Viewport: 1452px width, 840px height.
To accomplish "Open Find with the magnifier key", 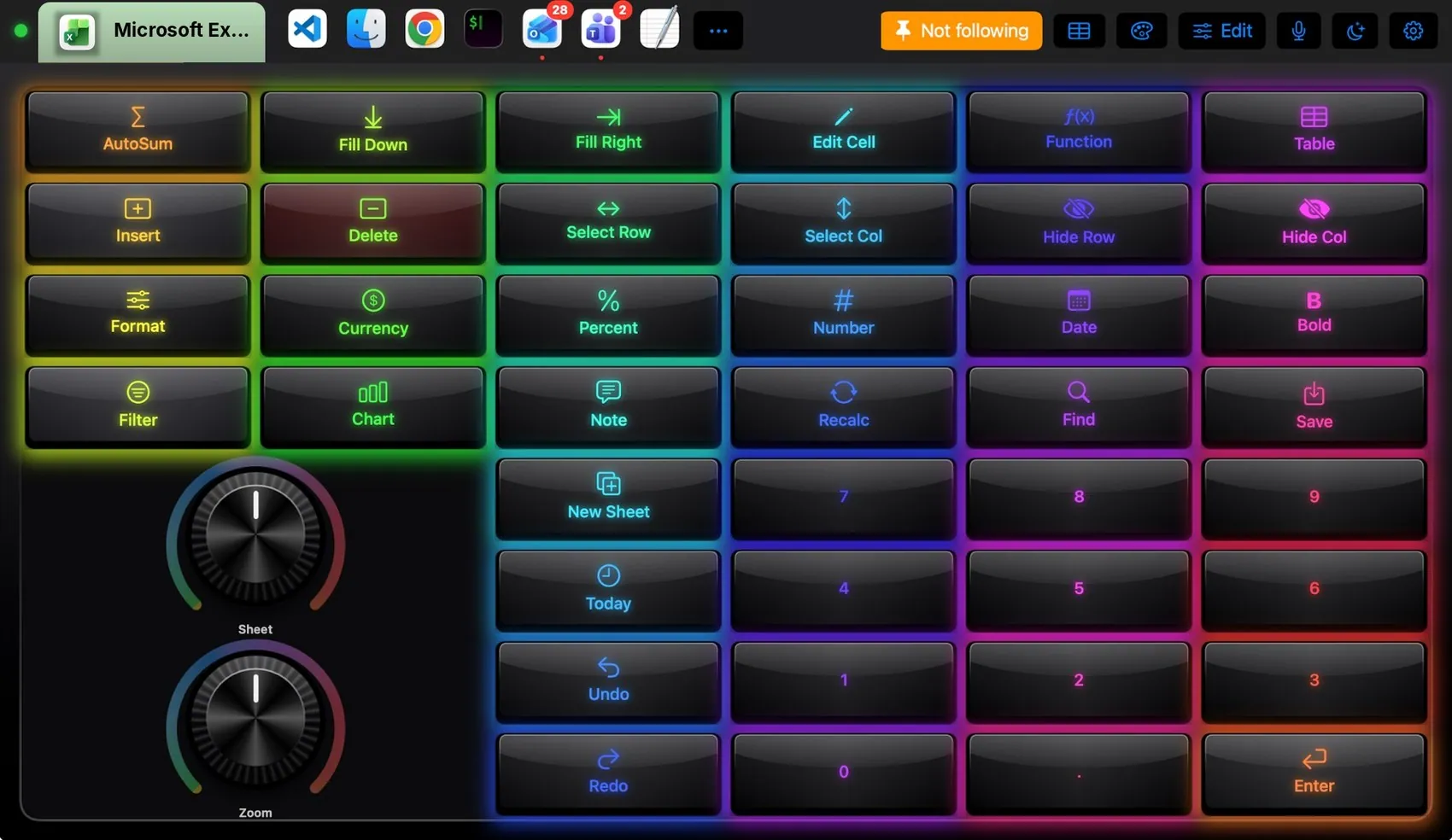I will pos(1079,406).
